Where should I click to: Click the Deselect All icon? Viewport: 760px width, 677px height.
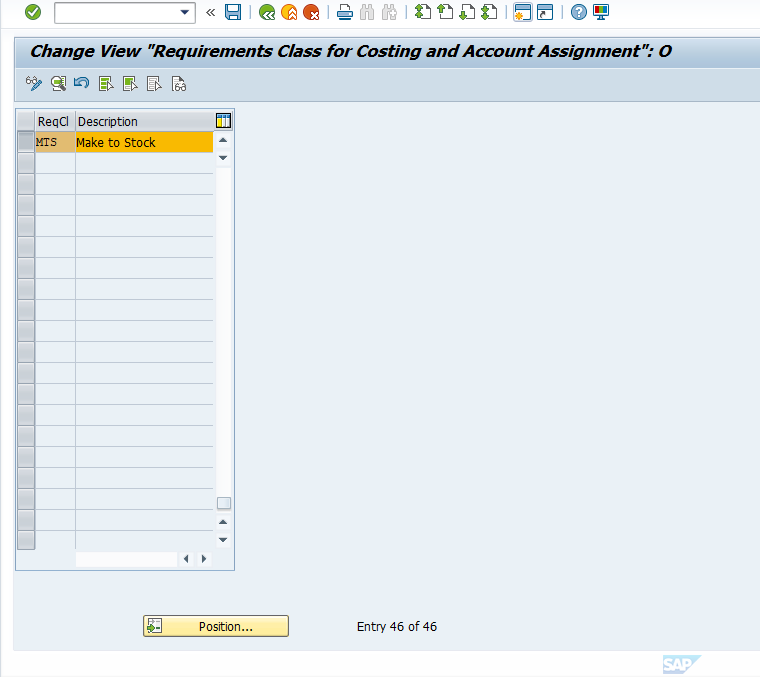coord(154,84)
